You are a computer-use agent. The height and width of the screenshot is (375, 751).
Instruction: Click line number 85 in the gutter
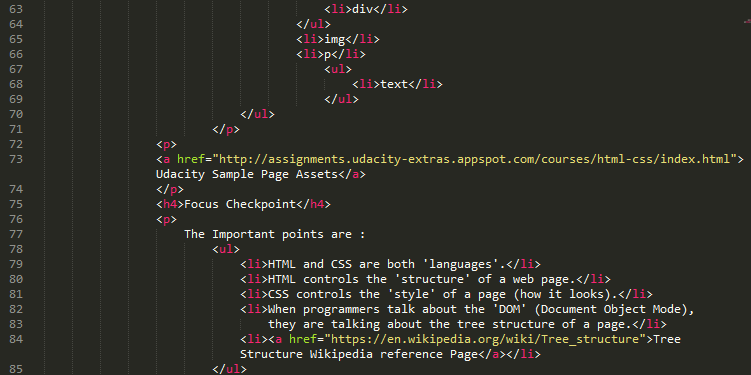[16, 369]
